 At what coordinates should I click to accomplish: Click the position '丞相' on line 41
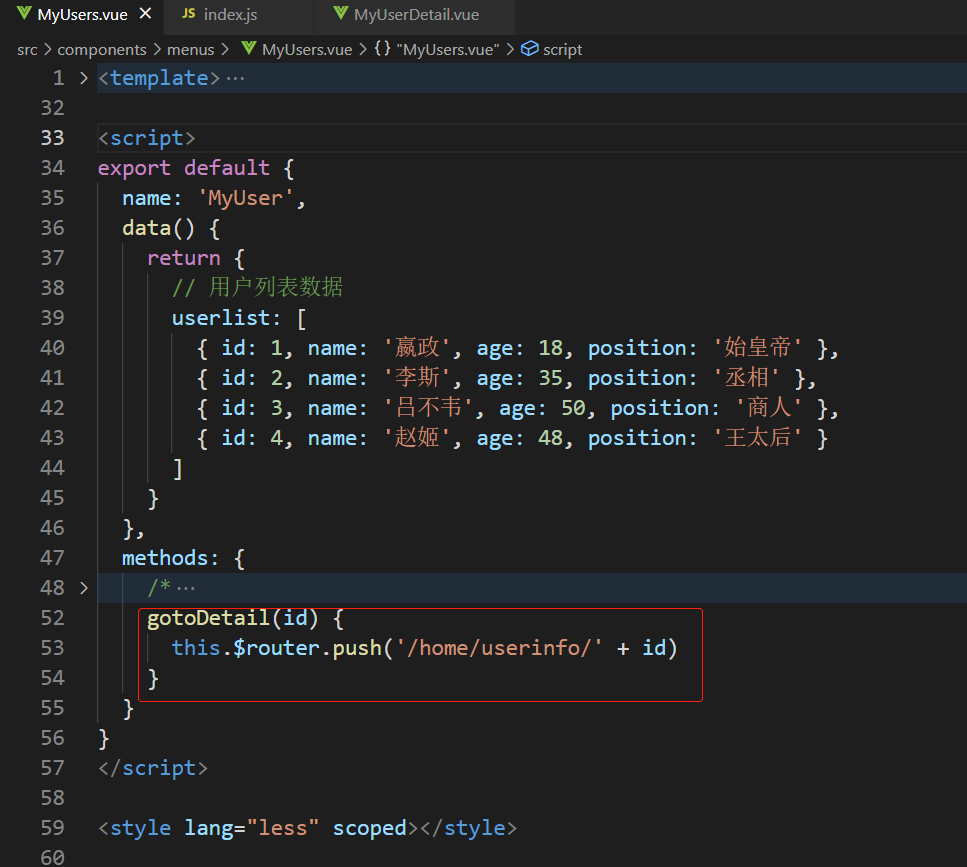coord(747,377)
